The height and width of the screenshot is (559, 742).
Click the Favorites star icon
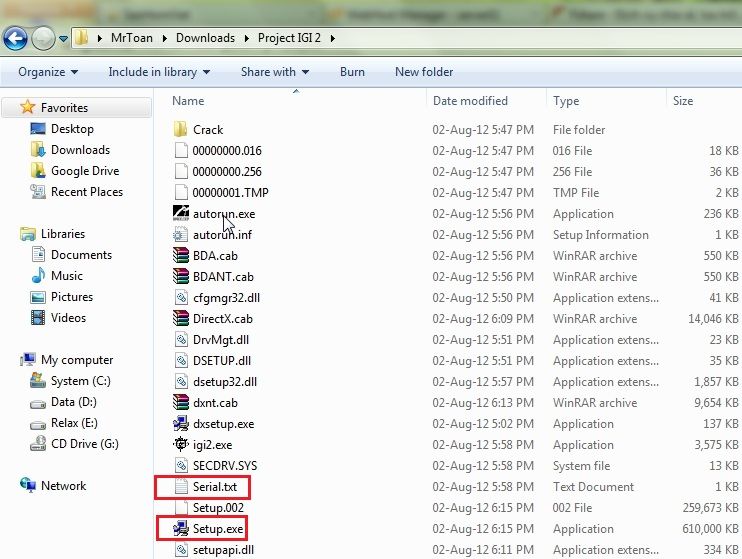27,107
